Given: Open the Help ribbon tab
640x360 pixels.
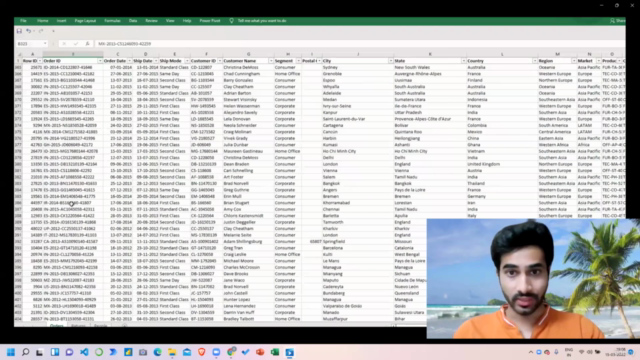Looking at the screenshot, I should (x=187, y=20).
